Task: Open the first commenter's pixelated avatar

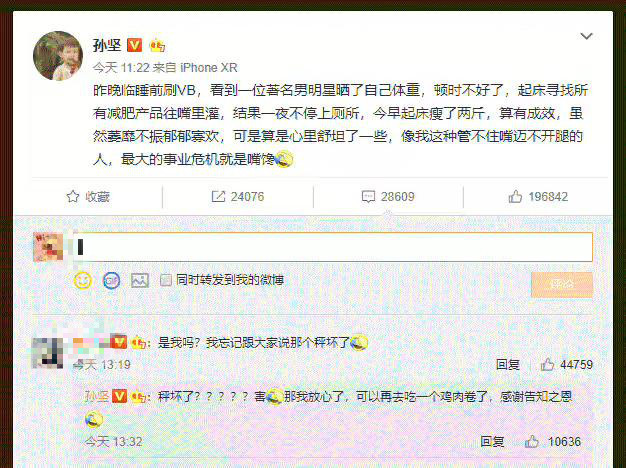Action: click(48, 353)
